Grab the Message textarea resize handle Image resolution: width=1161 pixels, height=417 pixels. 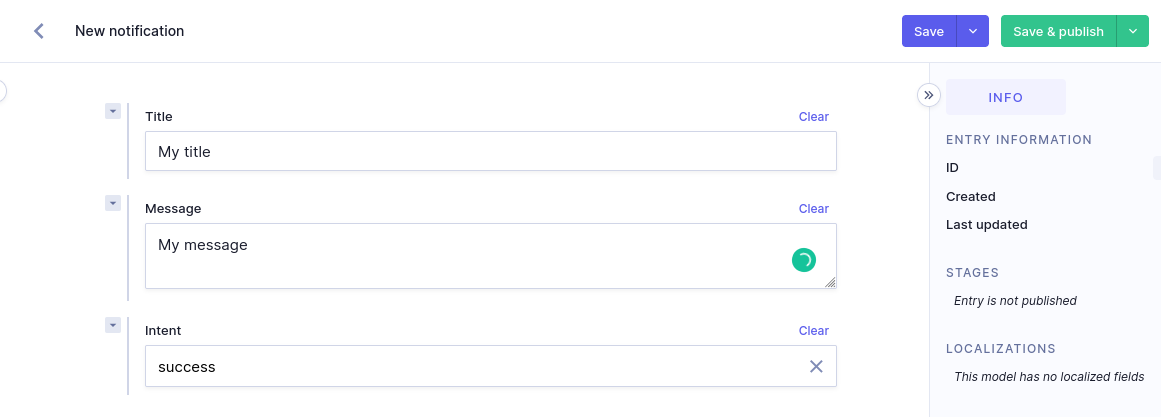point(830,281)
